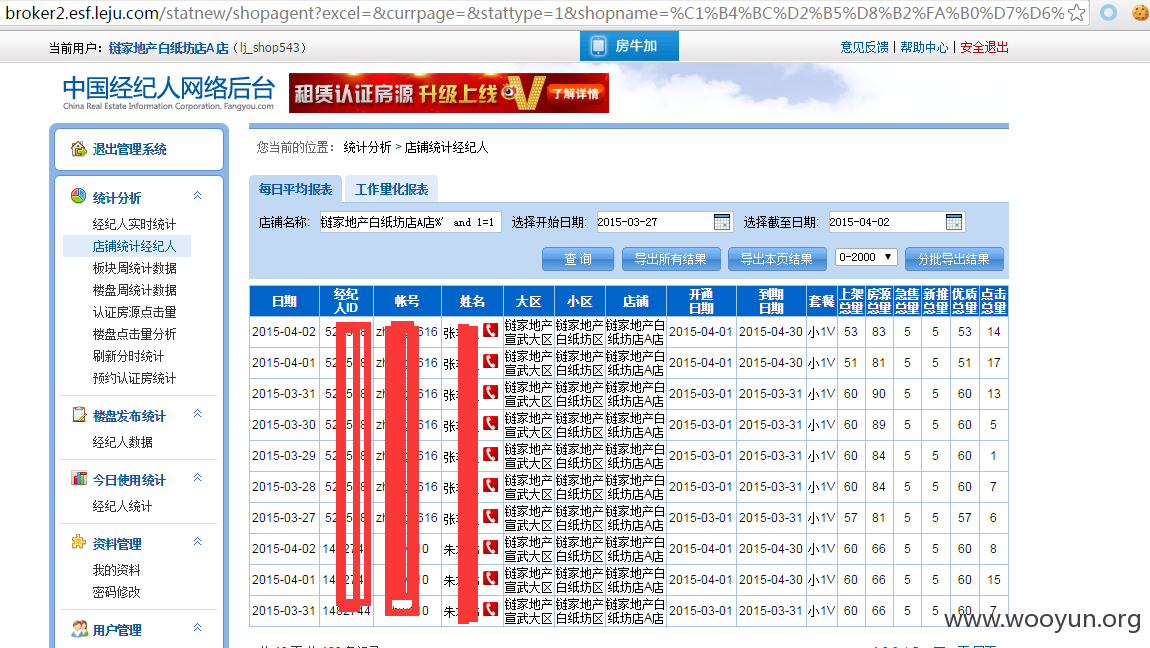Open 预约认证房统计 sidebar item
The height and width of the screenshot is (648, 1150).
click(x=134, y=378)
